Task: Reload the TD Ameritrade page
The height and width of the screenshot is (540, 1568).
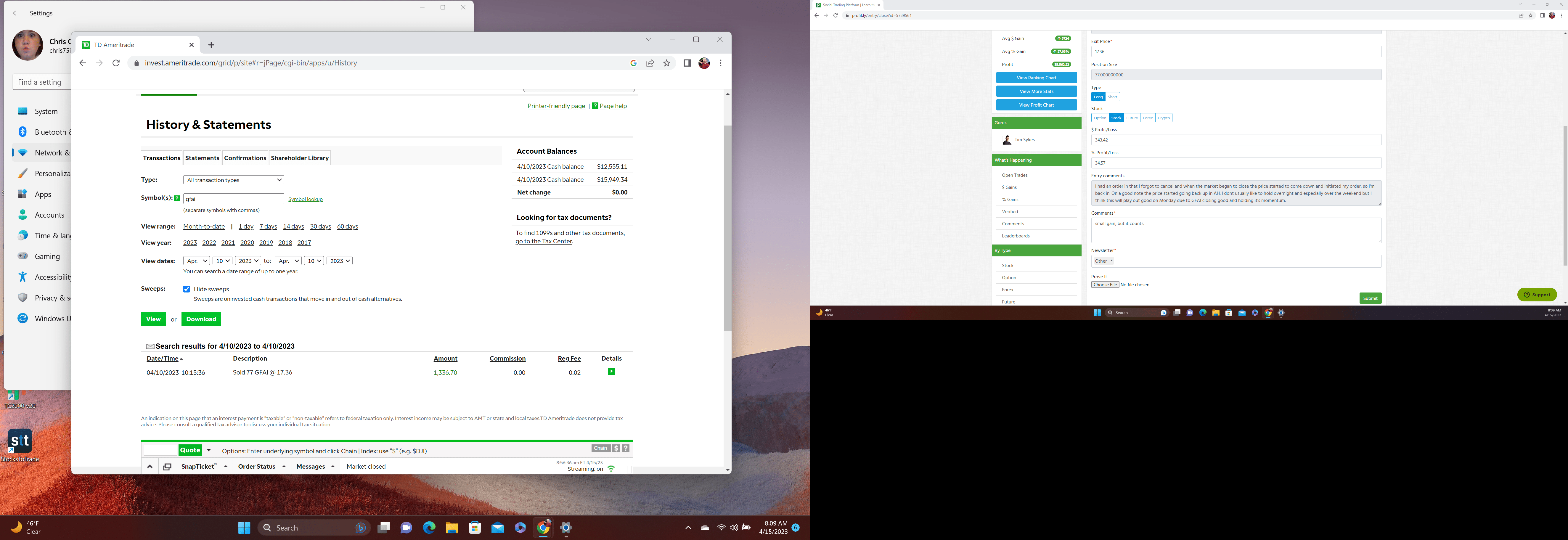Action: coord(116,63)
